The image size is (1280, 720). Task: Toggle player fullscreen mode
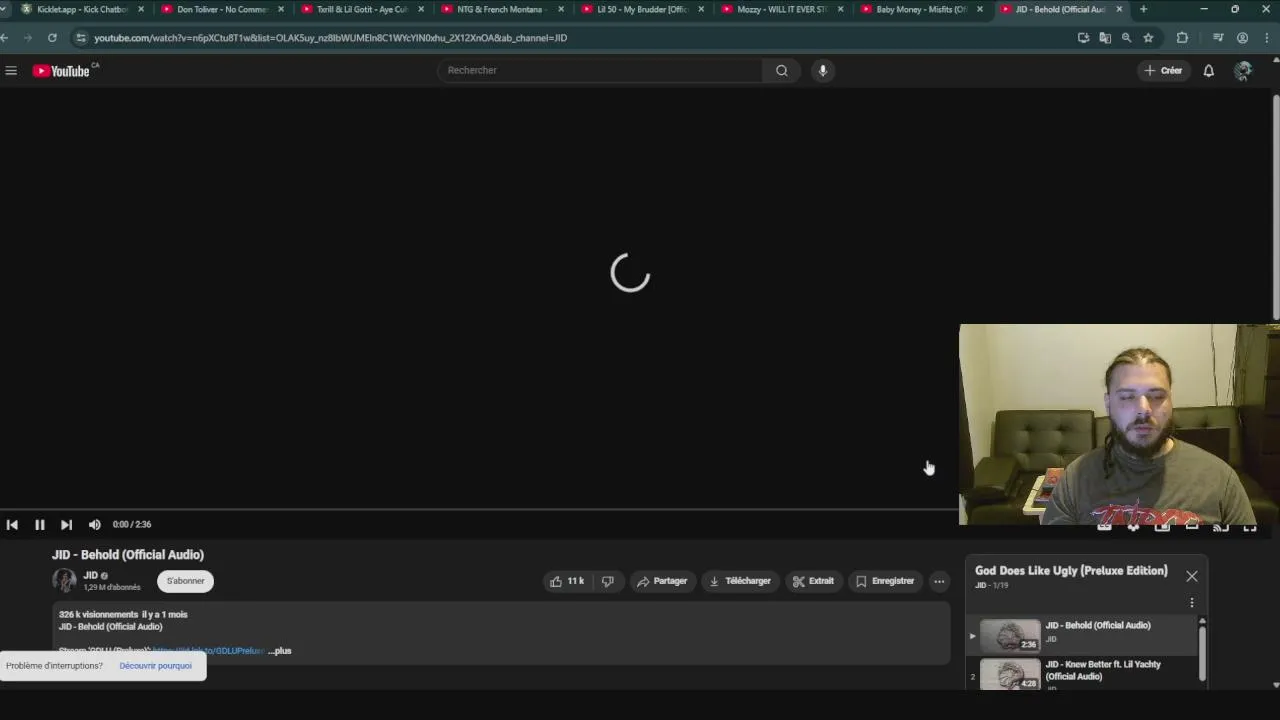pos(1249,526)
